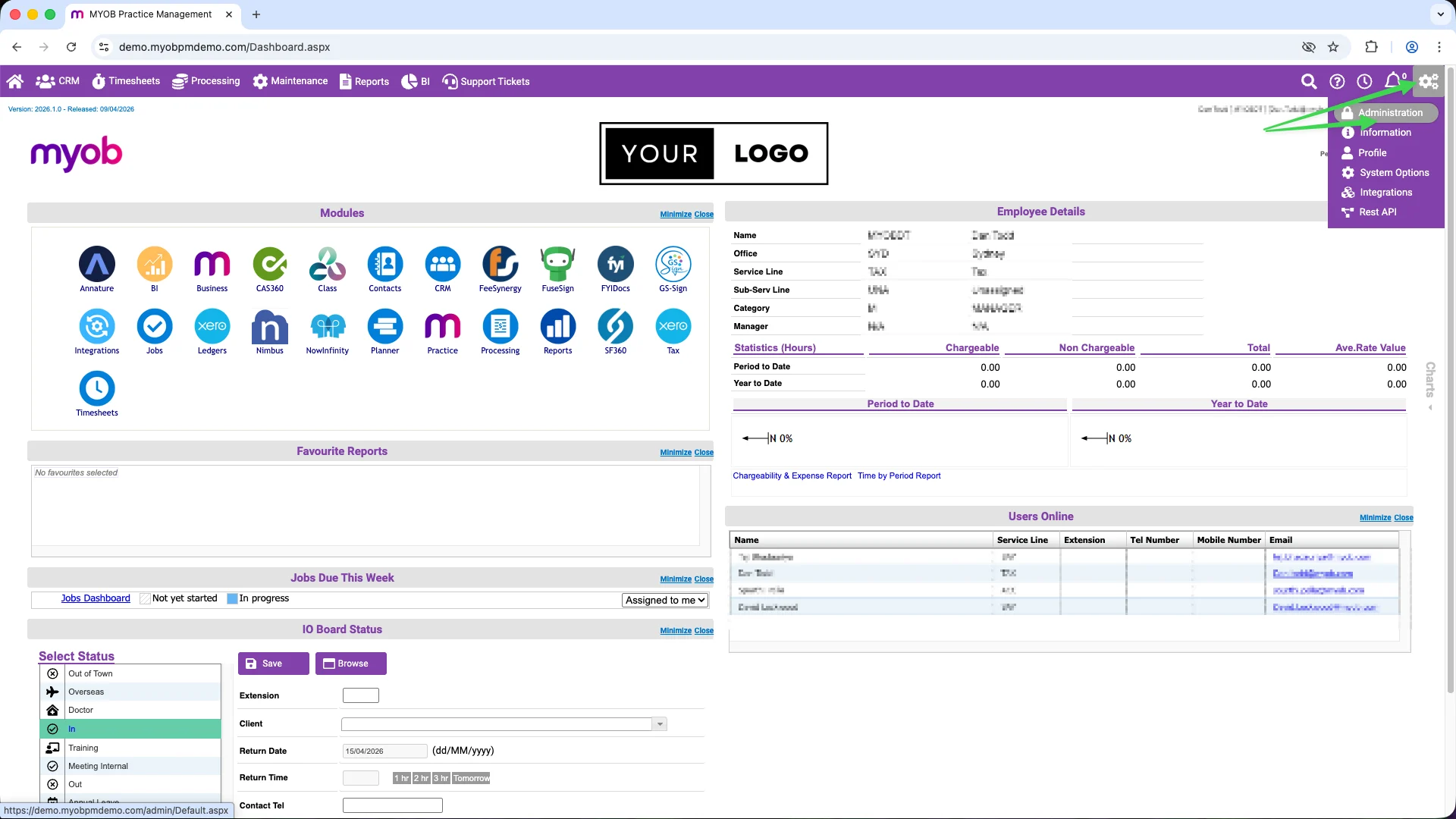
Task: Open the Nimbus module
Action: coord(270,327)
